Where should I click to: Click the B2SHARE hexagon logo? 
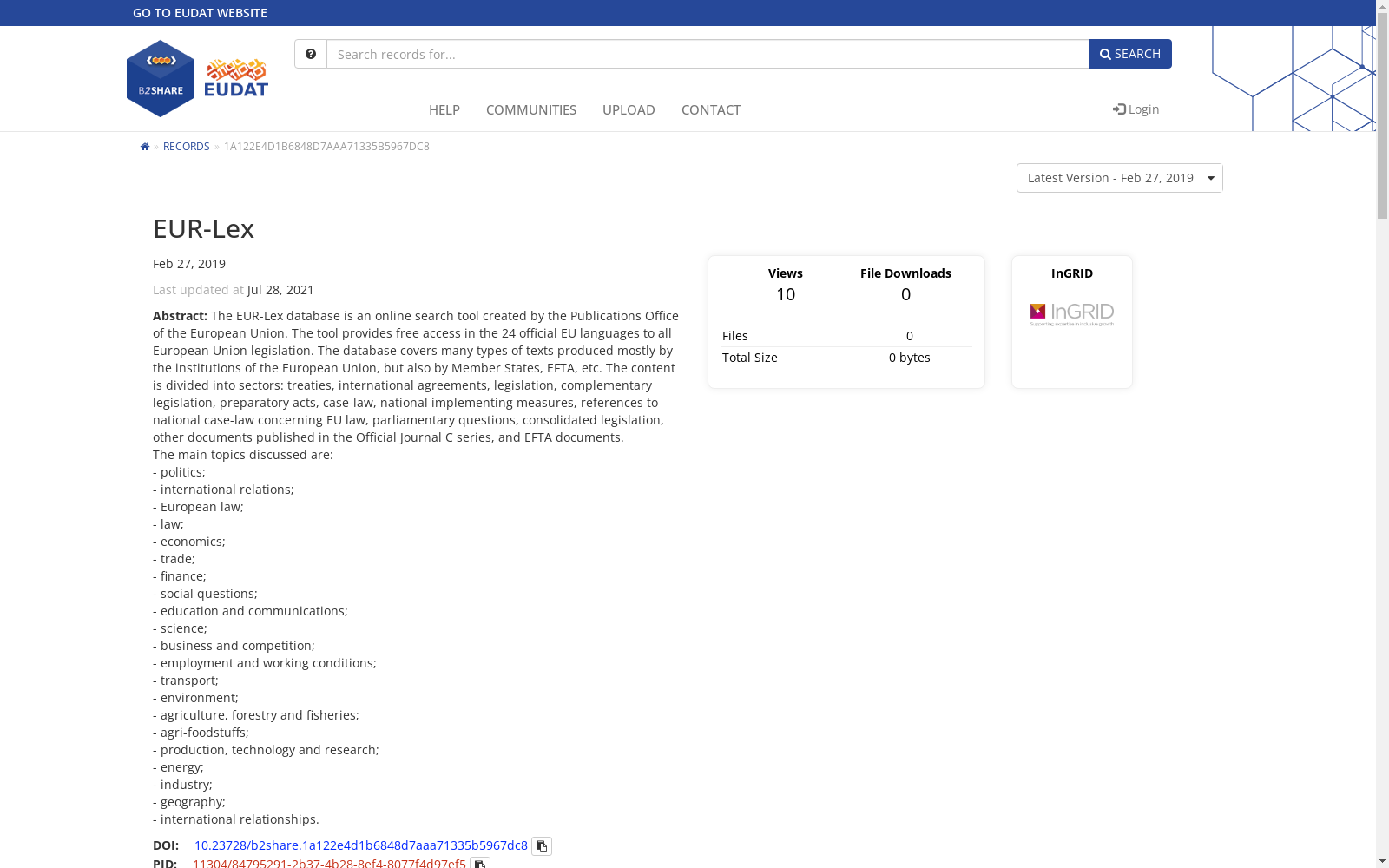pyautogui.click(x=161, y=78)
